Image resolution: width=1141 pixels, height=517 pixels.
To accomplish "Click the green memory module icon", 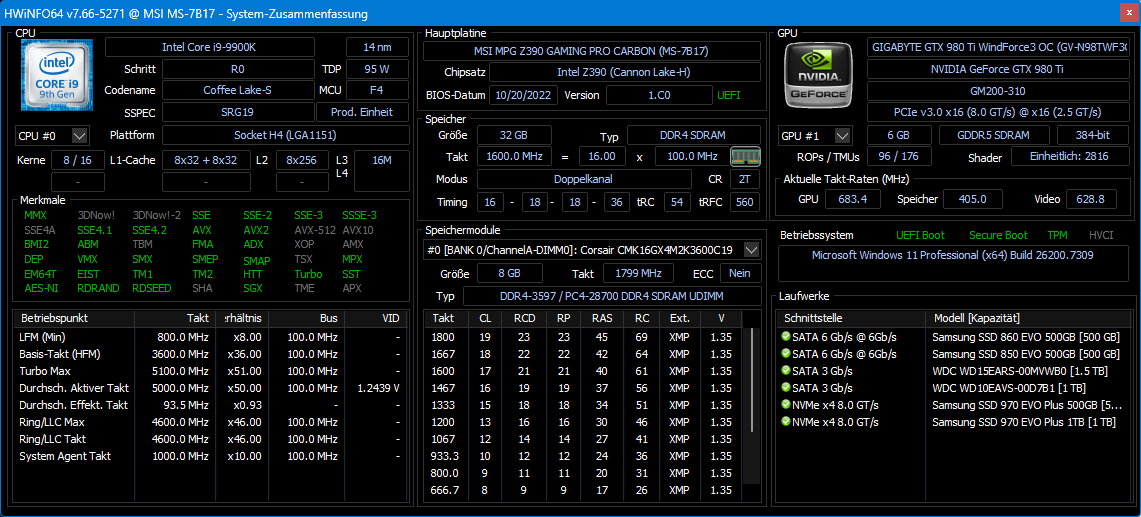I will [744, 156].
